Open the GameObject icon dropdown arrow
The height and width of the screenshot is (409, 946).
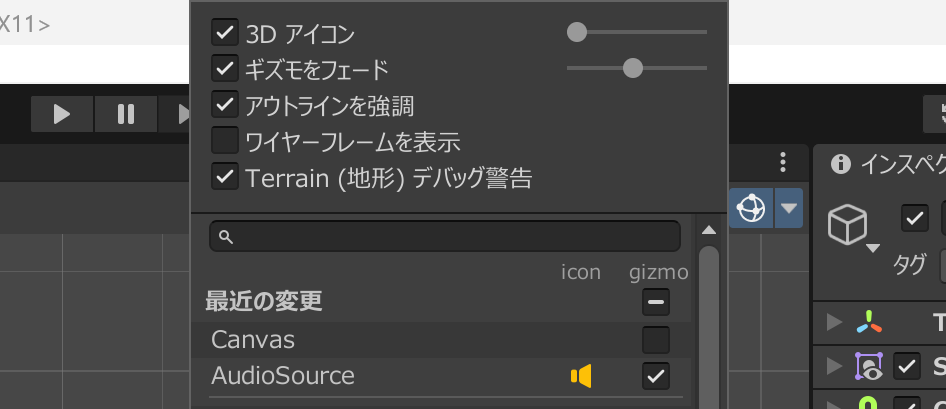tap(873, 248)
